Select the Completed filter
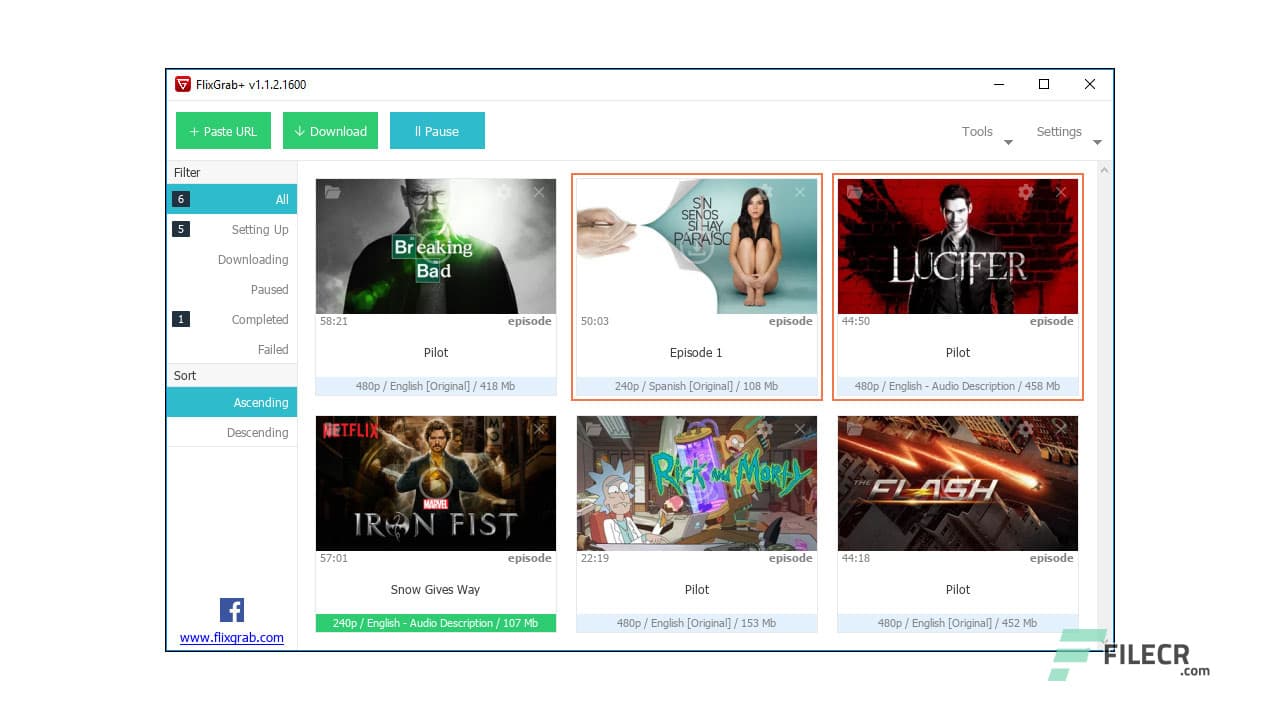The width and height of the screenshot is (1280, 720). point(260,319)
